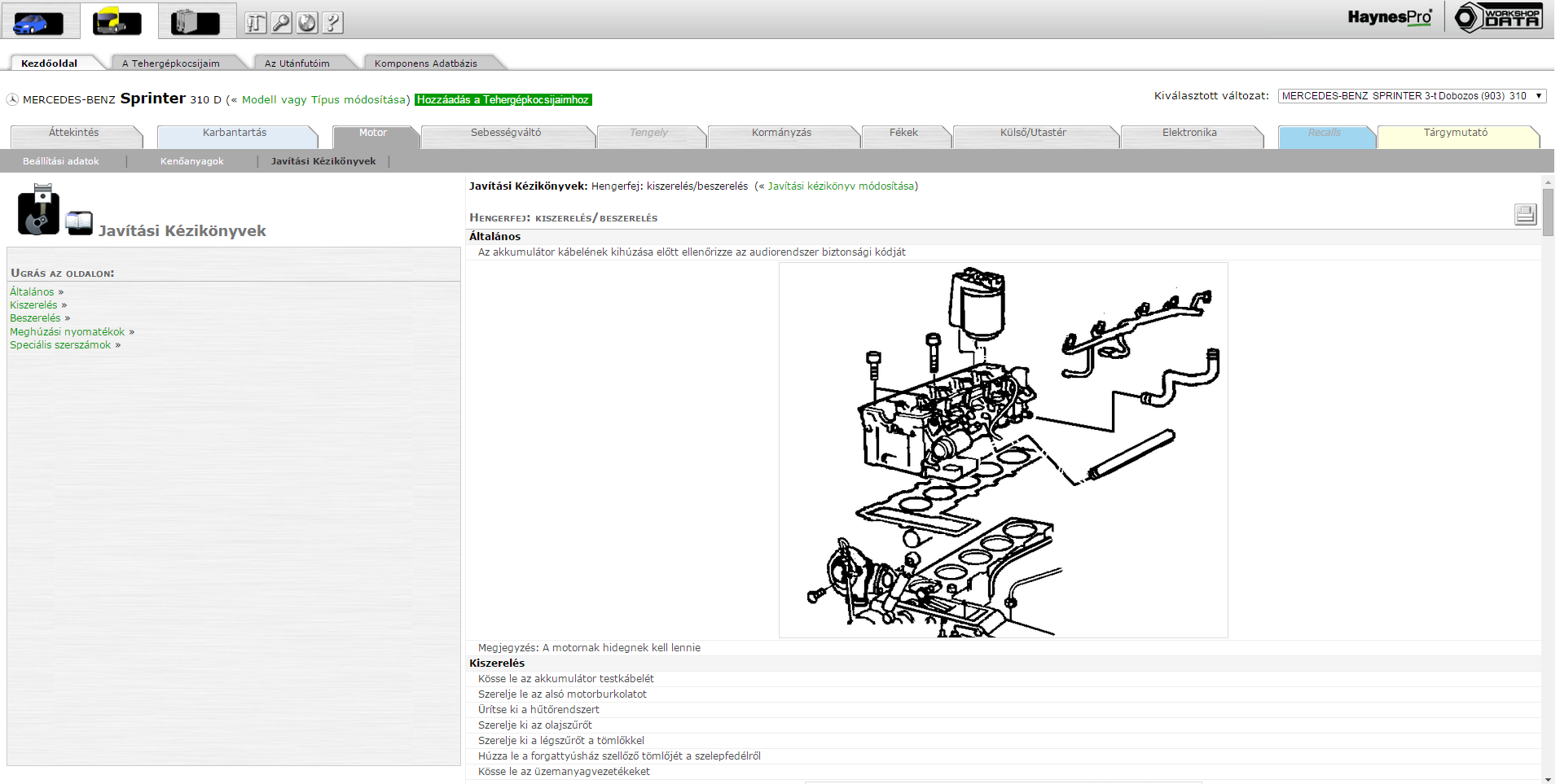Click the Hozzáadás a Tehergépkocsijaimhoz button
Viewport: 1560px width, 784px height.
503,100
